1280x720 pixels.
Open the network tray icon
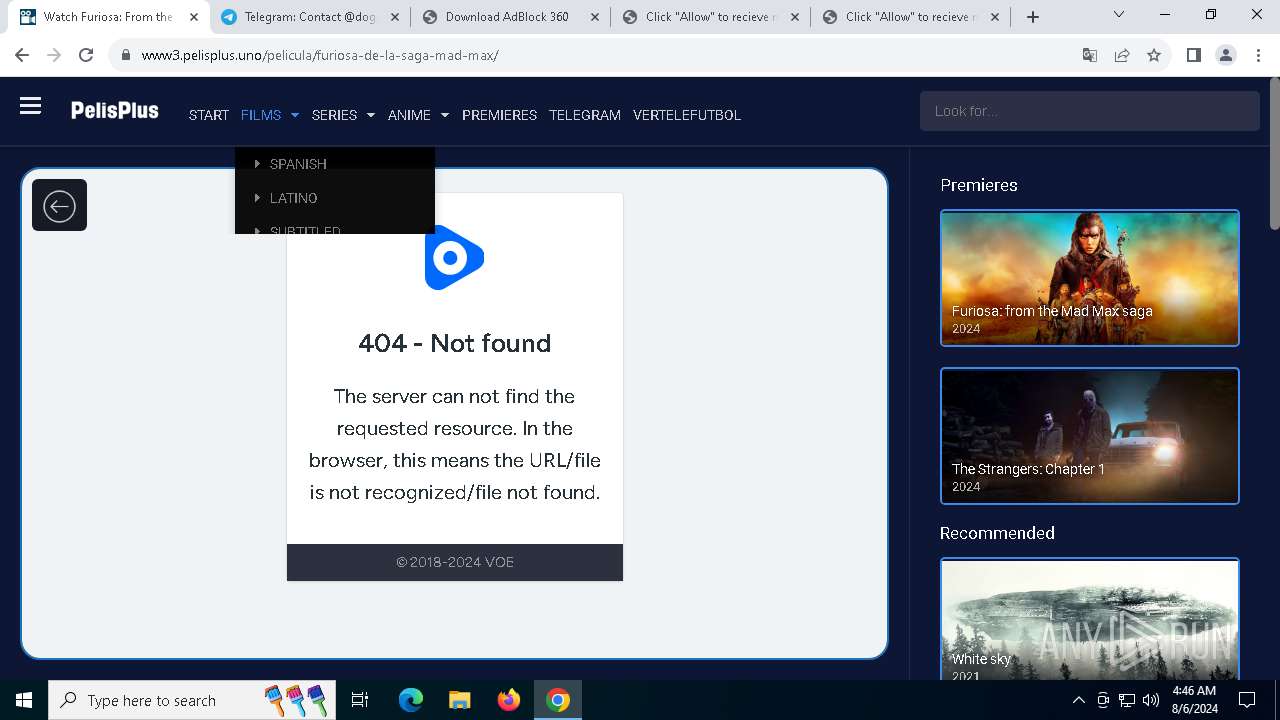pyautogui.click(x=1127, y=700)
